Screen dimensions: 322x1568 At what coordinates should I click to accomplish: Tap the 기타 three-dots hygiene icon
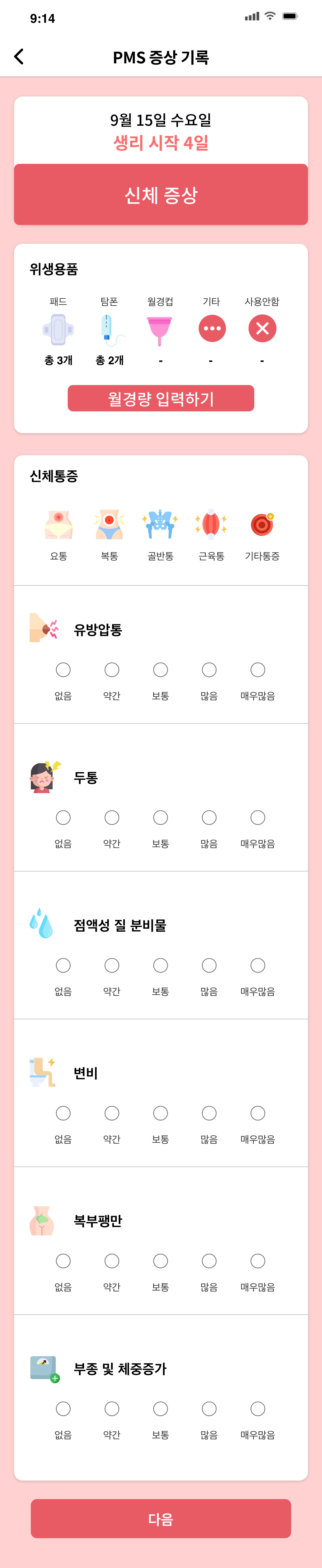click(212, 329)
